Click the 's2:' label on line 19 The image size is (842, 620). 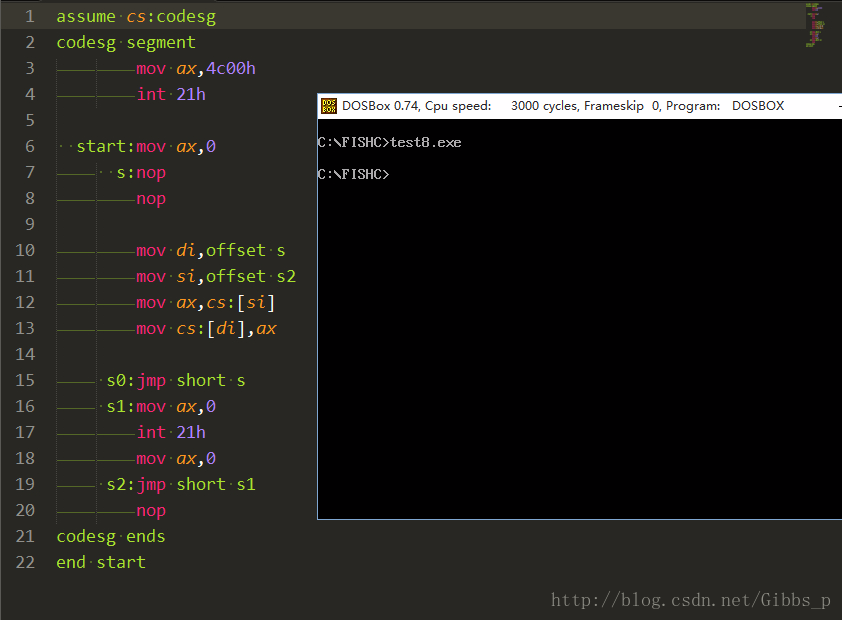tap(121, 485)
